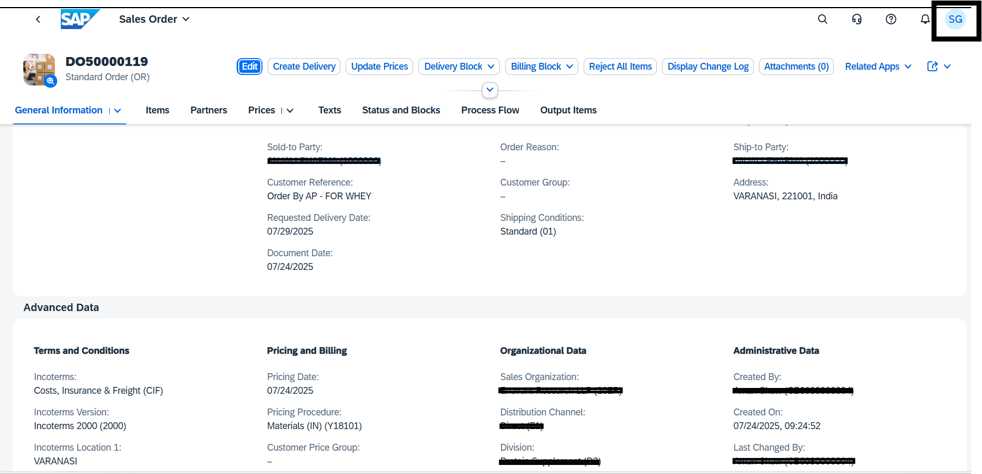Click the order product image thumbnail
Image resolution: width=982 pixels, height=474 pixels.
[39, 69]
